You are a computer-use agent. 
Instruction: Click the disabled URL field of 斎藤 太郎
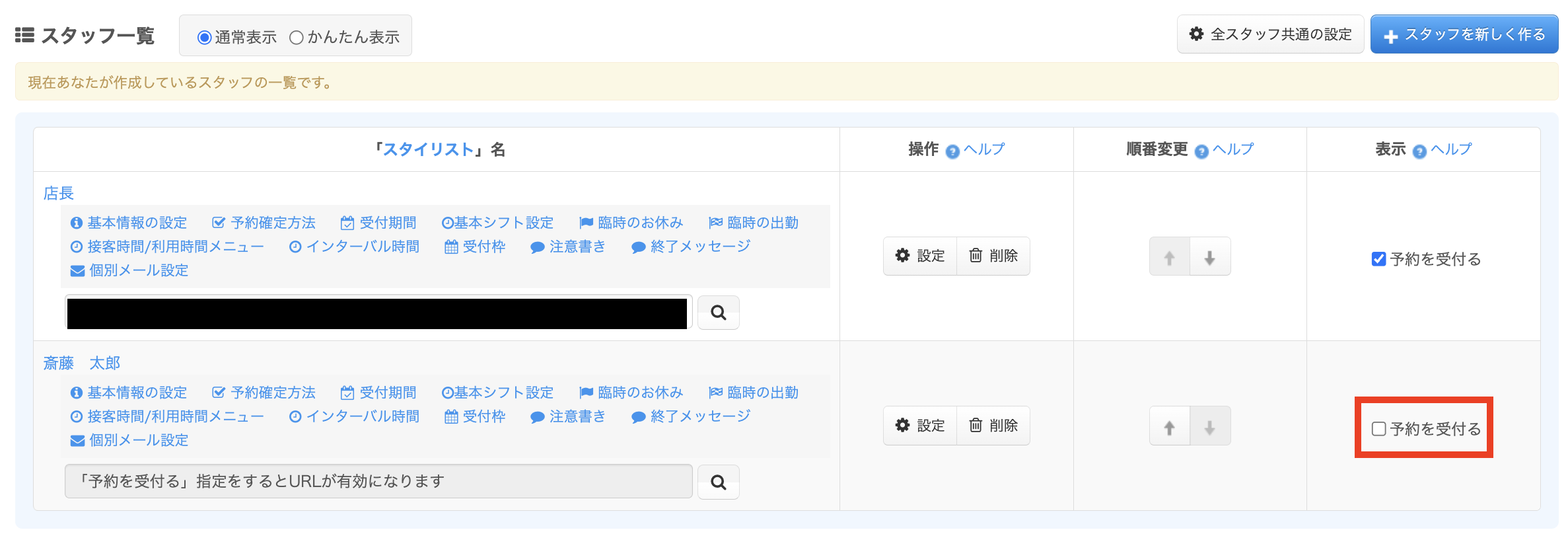pyautogui.click(x=378, y=481)
